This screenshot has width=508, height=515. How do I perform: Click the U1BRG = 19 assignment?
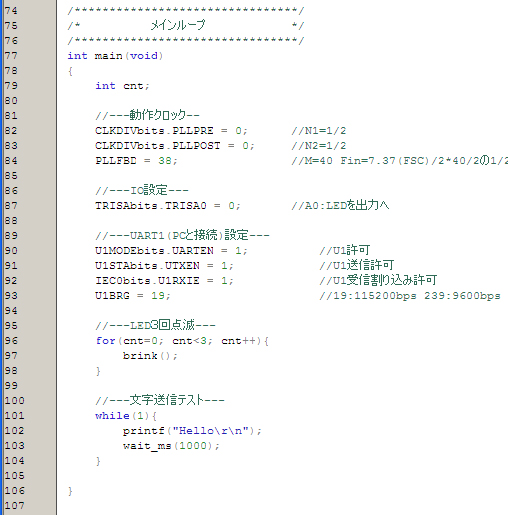[x=133, y=296]
